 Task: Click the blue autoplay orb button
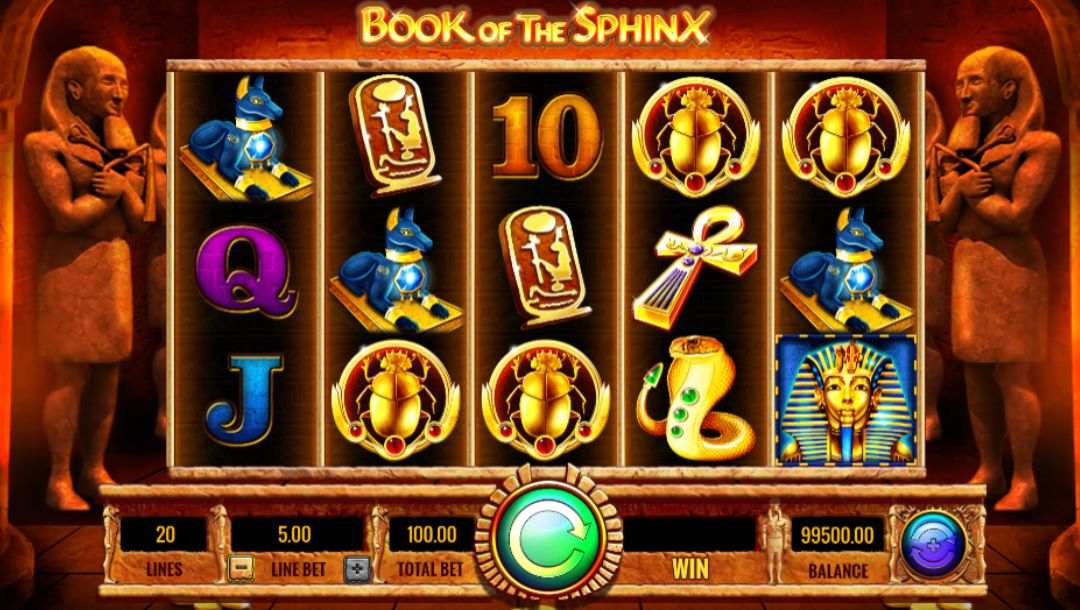933,544
